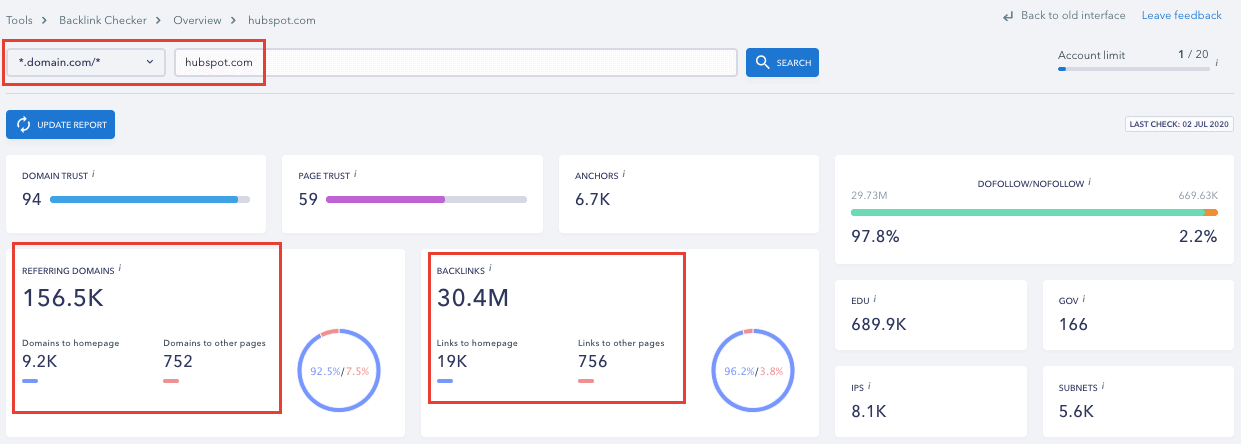Screen dimensions: 1241x444
Task: Click the Anchors info icon
Action: click(x=625, y=174)
